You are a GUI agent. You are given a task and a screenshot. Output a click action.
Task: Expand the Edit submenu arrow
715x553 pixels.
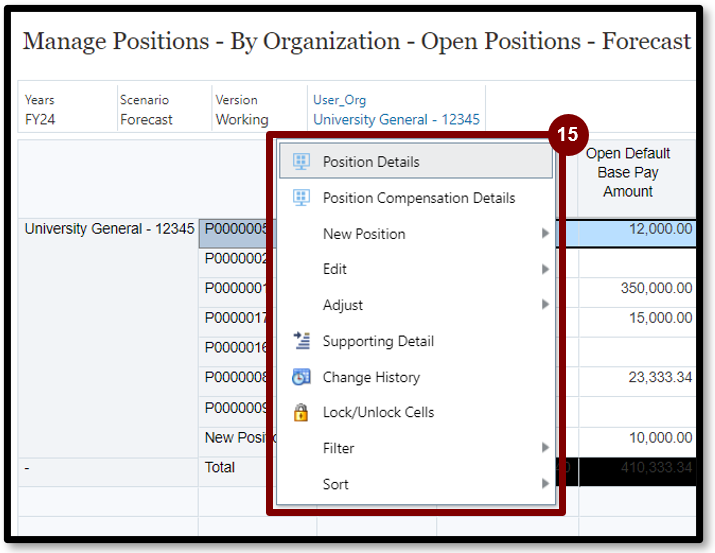(x=545, y=269)
